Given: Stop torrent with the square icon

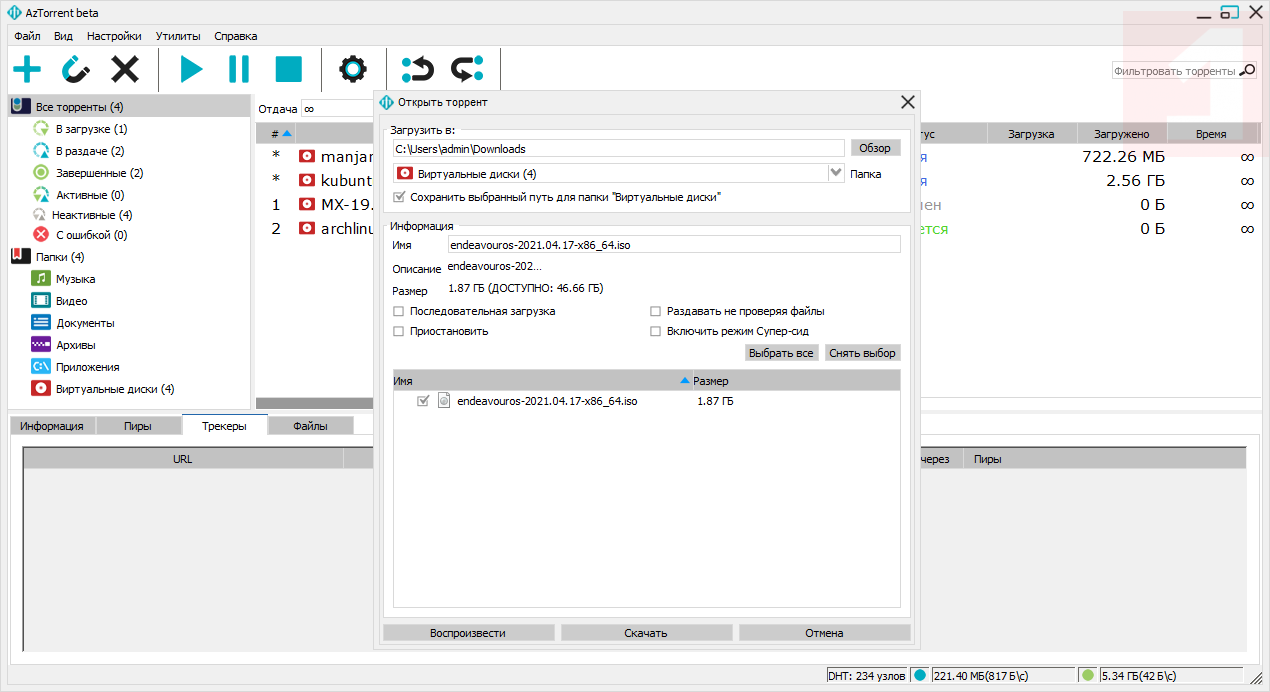Looking at the screenshot, I should point(288,69).
